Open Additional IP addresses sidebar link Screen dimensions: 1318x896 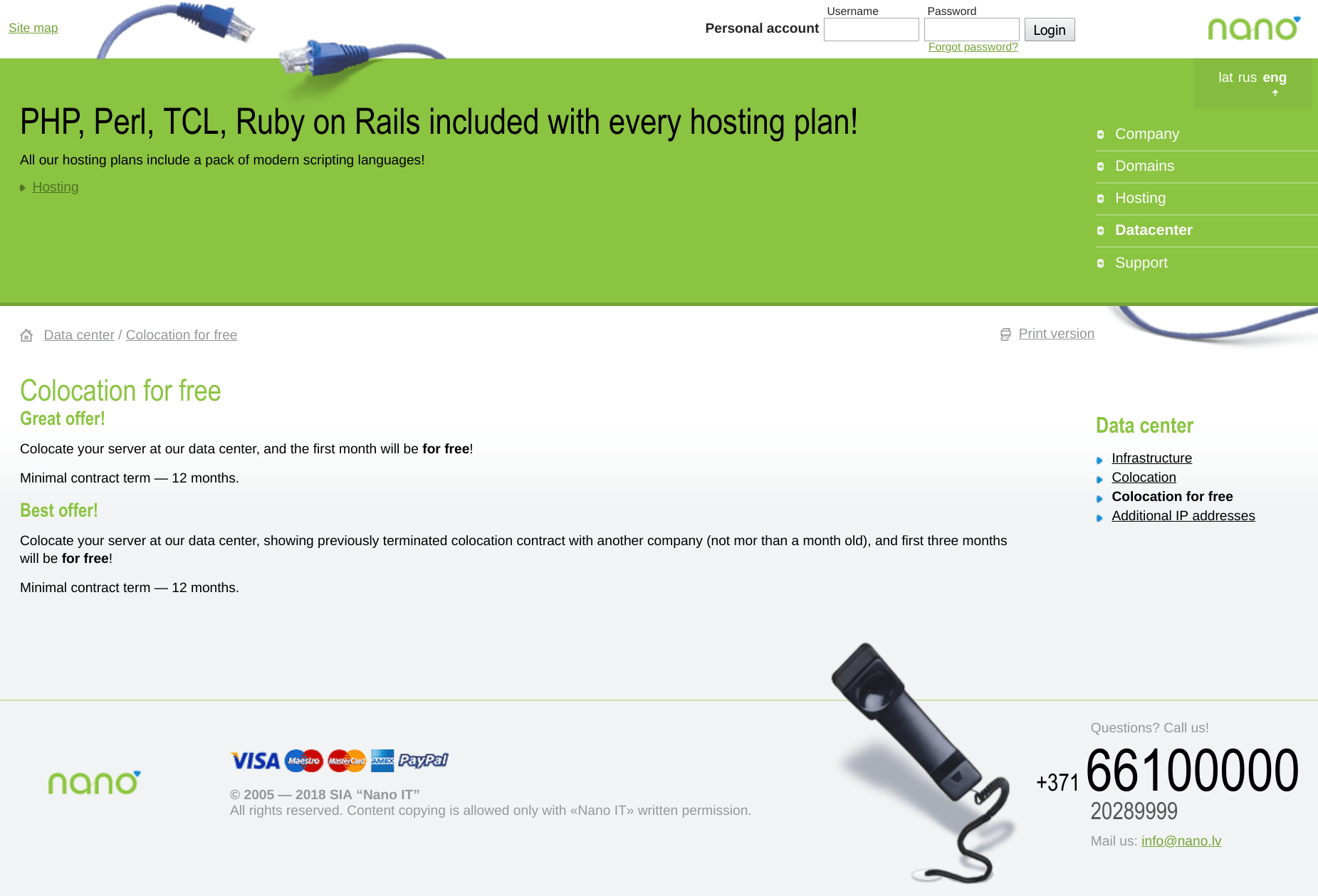point(1183,516)
